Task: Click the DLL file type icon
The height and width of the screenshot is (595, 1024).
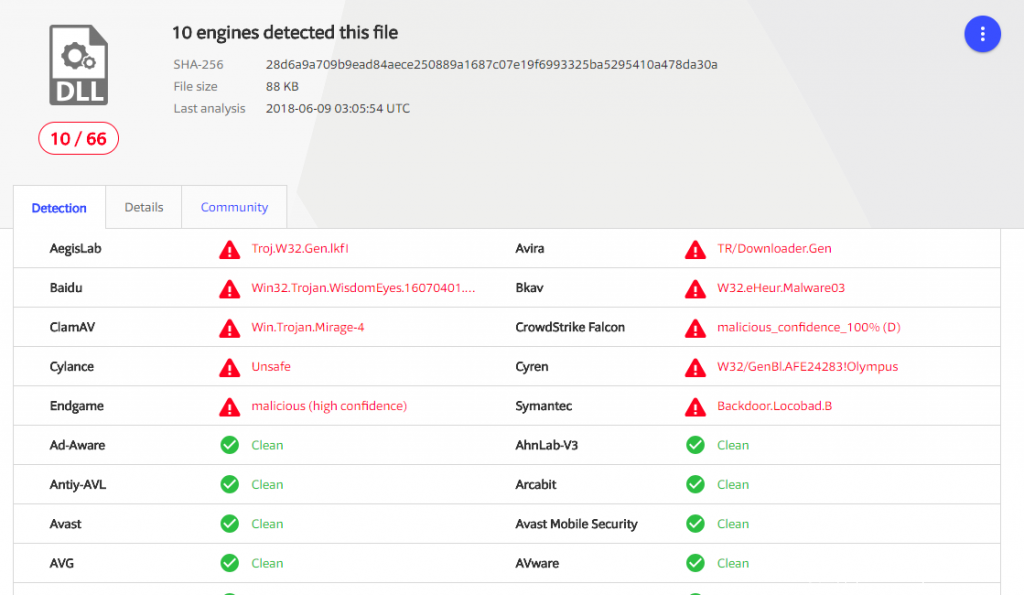Action: [78, 65]
